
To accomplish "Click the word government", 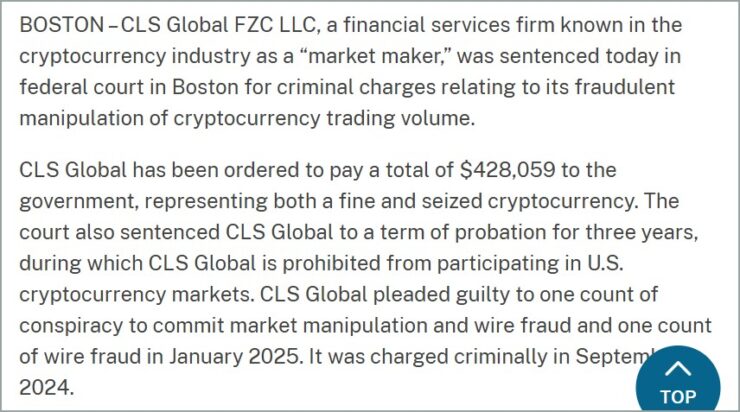I will (x=79, y=202).
